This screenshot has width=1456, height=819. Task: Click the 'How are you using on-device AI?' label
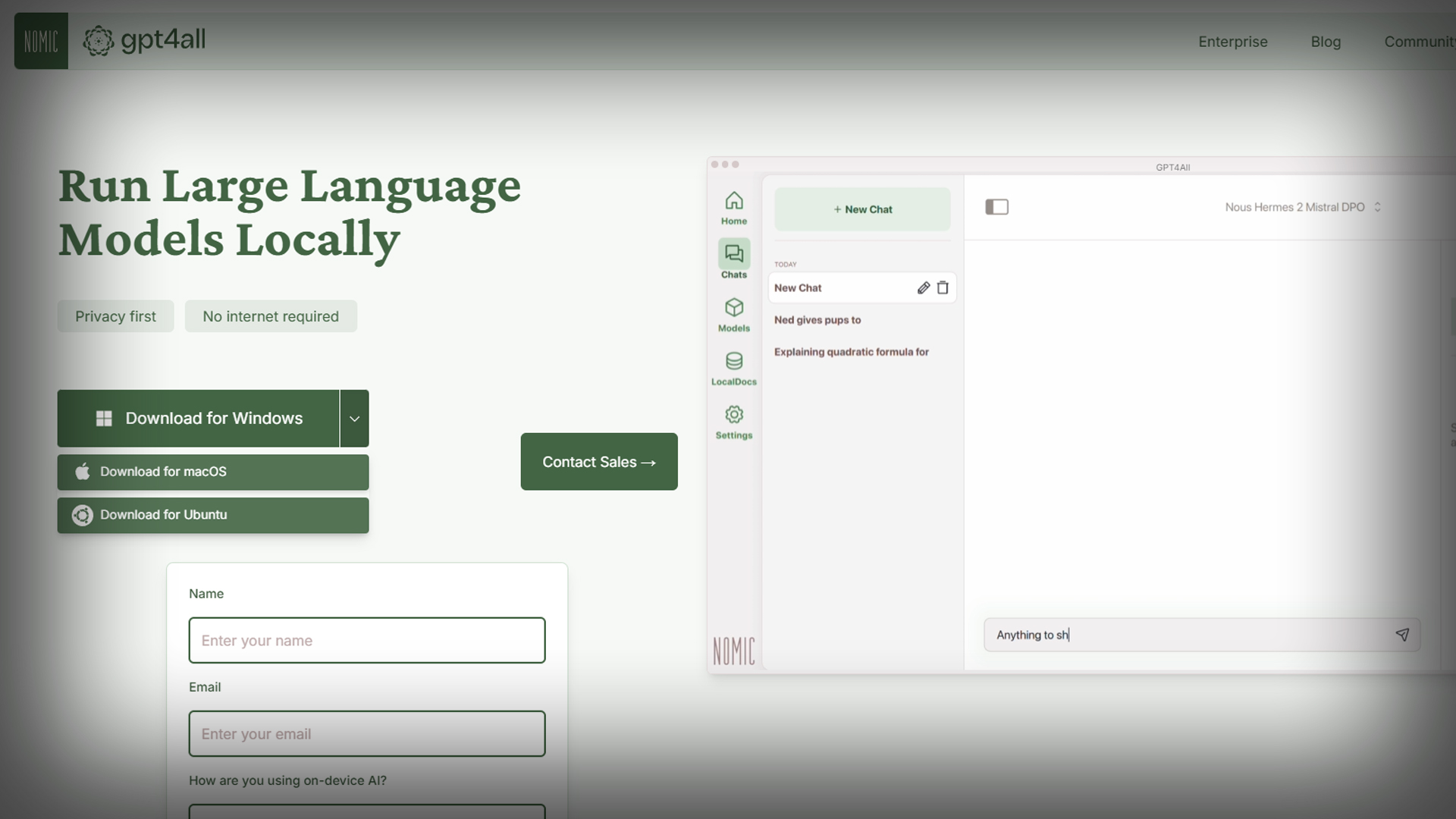(x=287, y=780)
